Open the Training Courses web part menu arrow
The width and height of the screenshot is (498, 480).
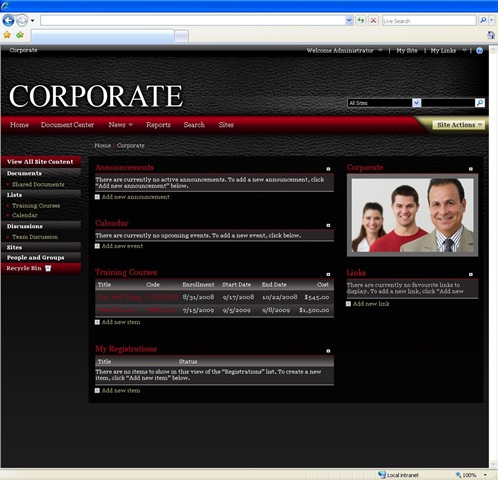pos(328,274)
